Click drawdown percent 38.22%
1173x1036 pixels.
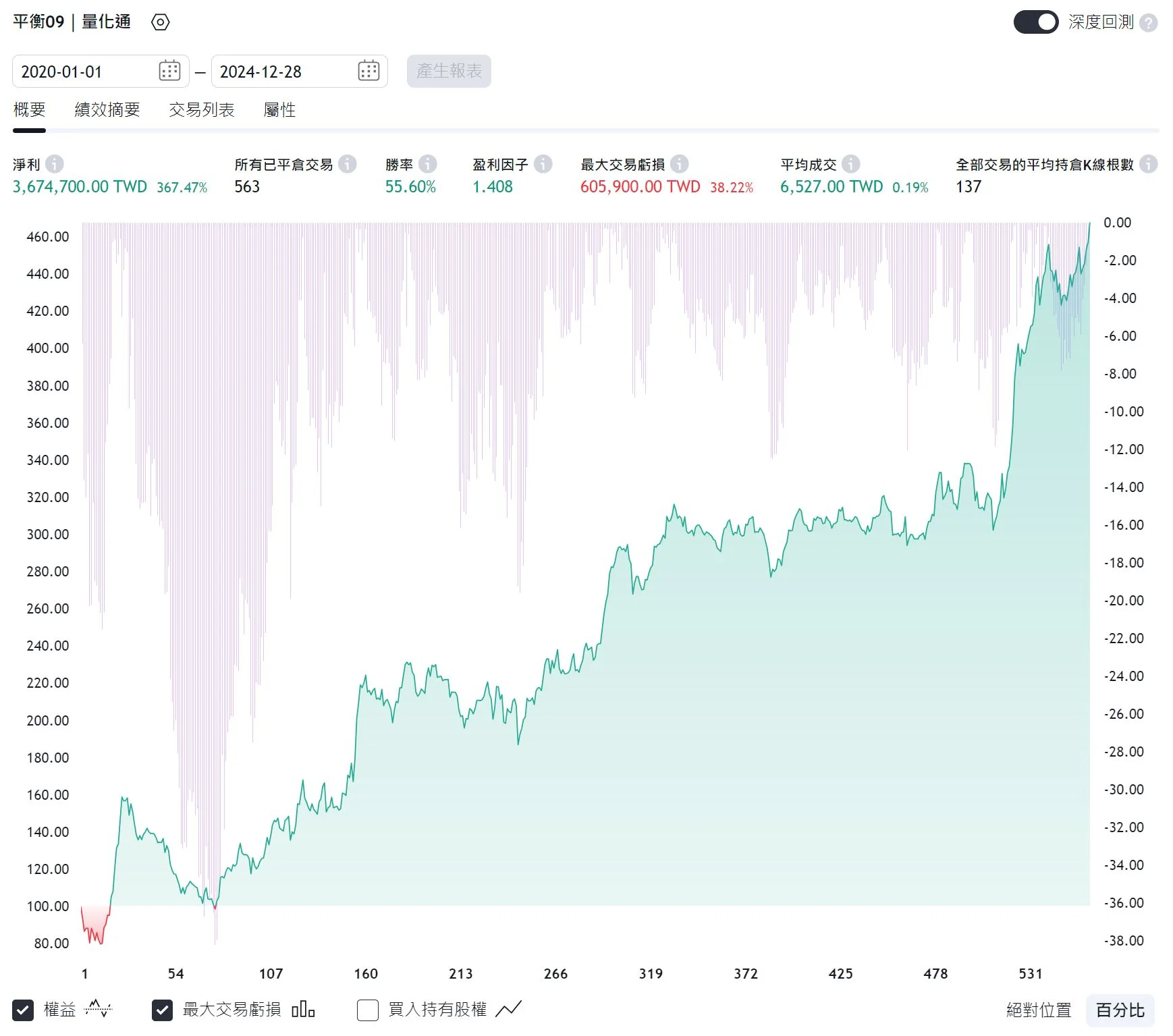pyautogui.click(x=732, y=188)
